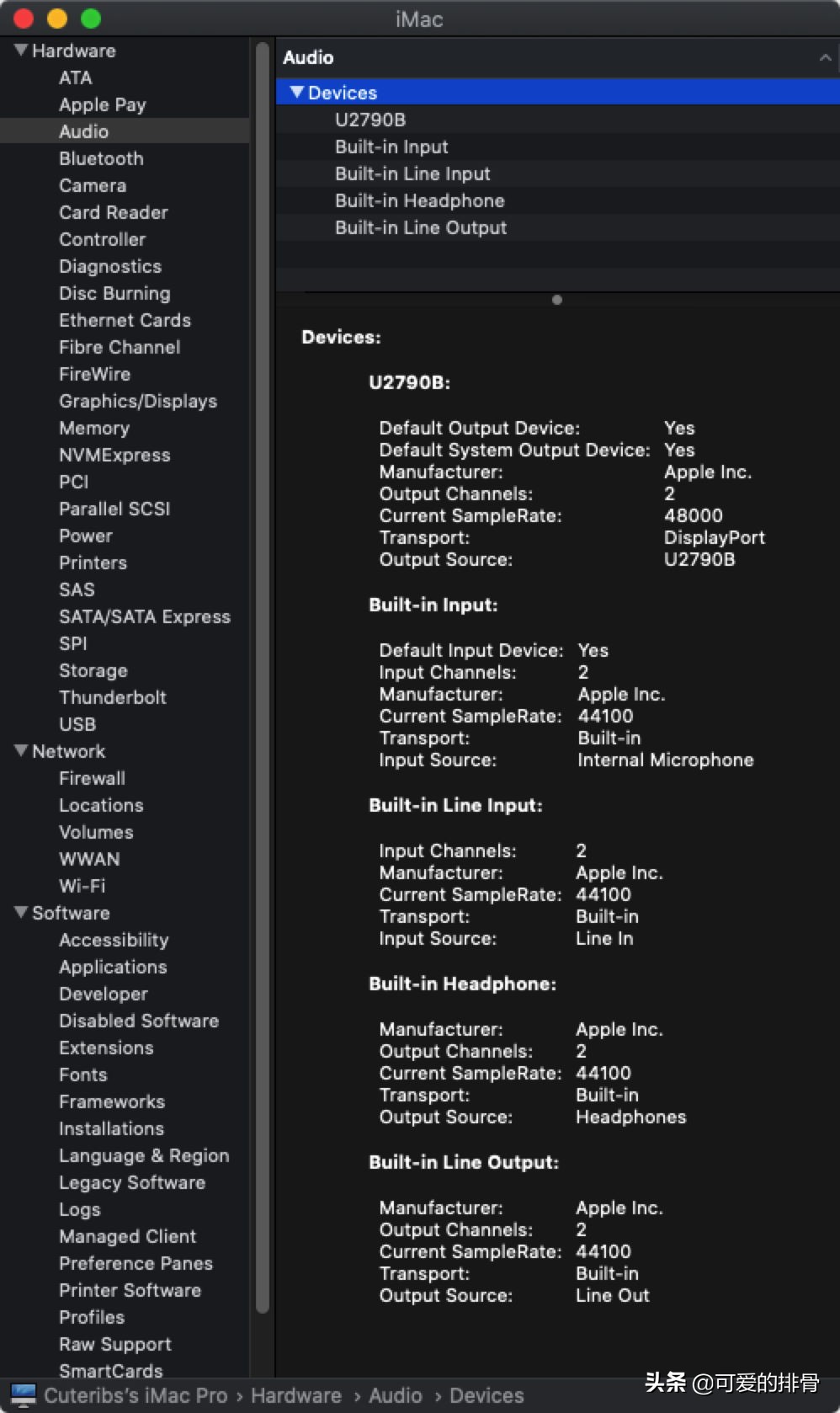
Task: Open Applications under Software
Action: point(113,967)
